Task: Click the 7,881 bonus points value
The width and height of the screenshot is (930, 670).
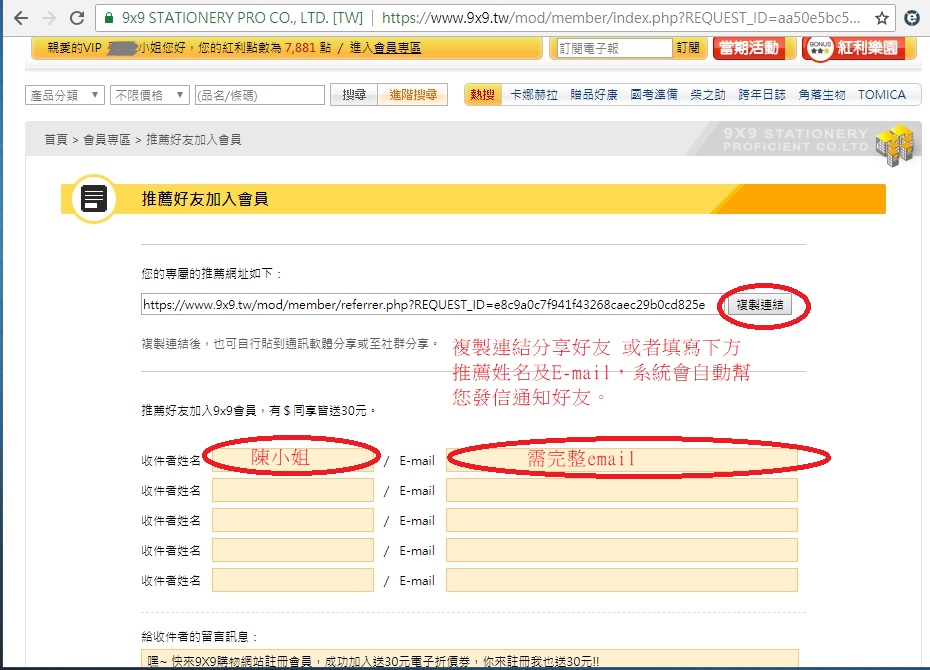Action: [x=300, y=47]
